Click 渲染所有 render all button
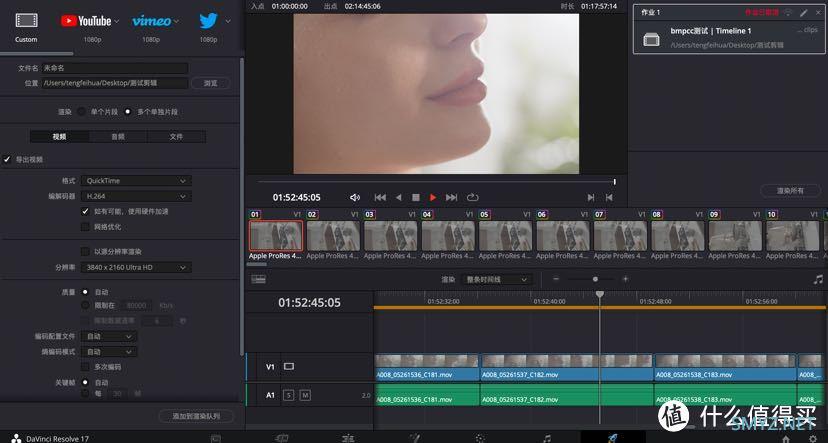 point(791,191)
